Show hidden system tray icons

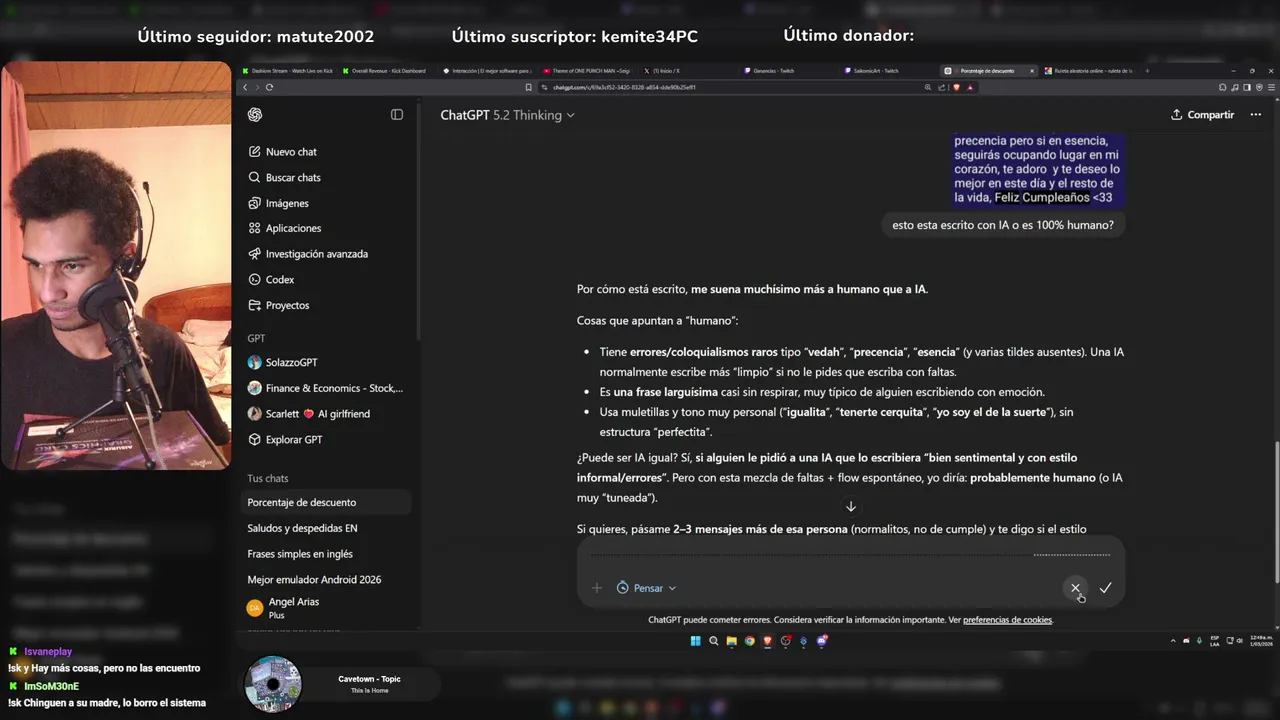(1173, 641)
